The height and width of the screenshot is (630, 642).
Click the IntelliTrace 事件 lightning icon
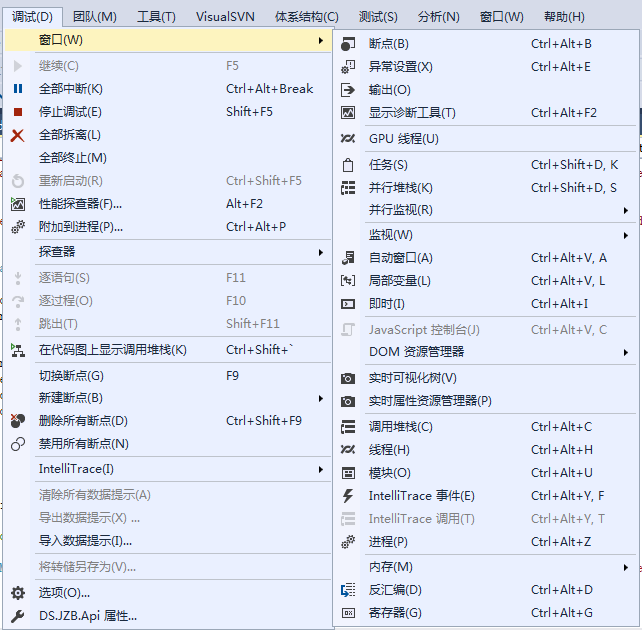click(348, 496)
